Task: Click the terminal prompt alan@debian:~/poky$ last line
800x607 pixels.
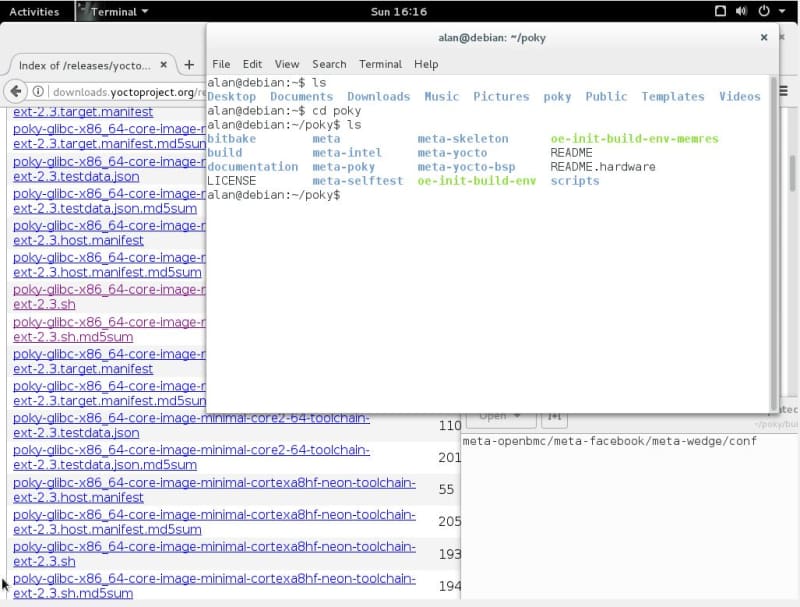Action: (273, 195)
